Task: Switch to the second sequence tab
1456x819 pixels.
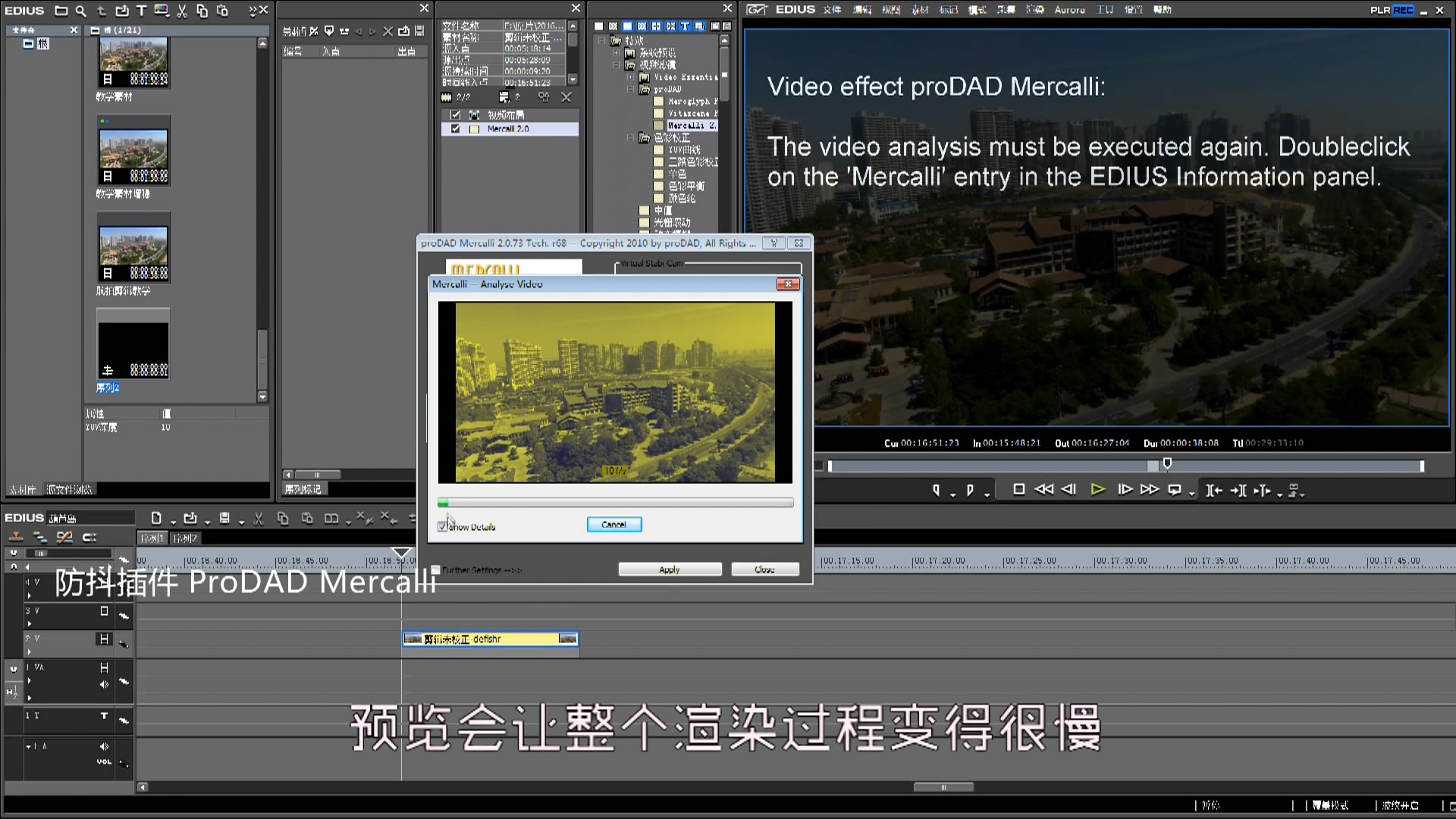Action: point(184,538)
